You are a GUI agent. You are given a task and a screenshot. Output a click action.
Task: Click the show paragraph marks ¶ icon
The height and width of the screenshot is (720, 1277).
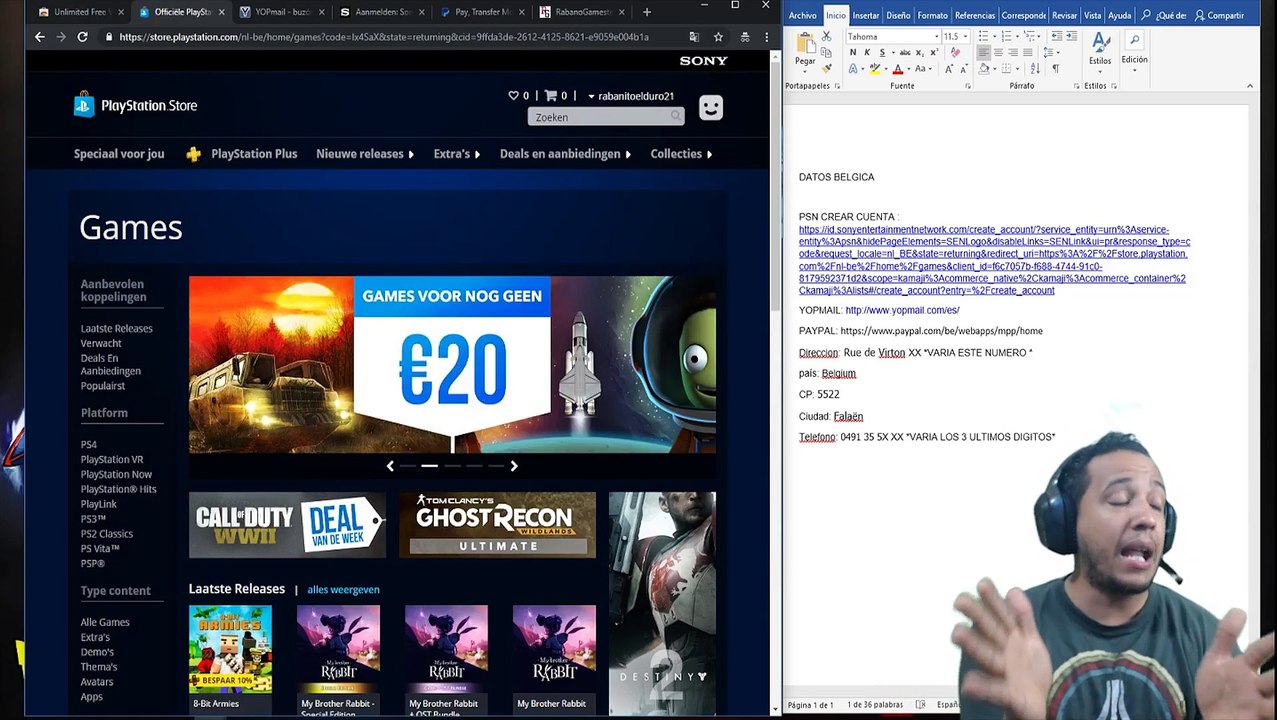(1056, 69)
